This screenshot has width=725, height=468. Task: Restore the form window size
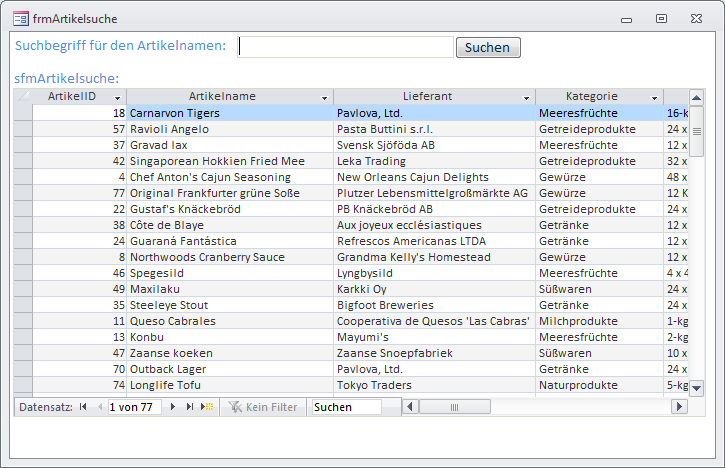[661, 18]
